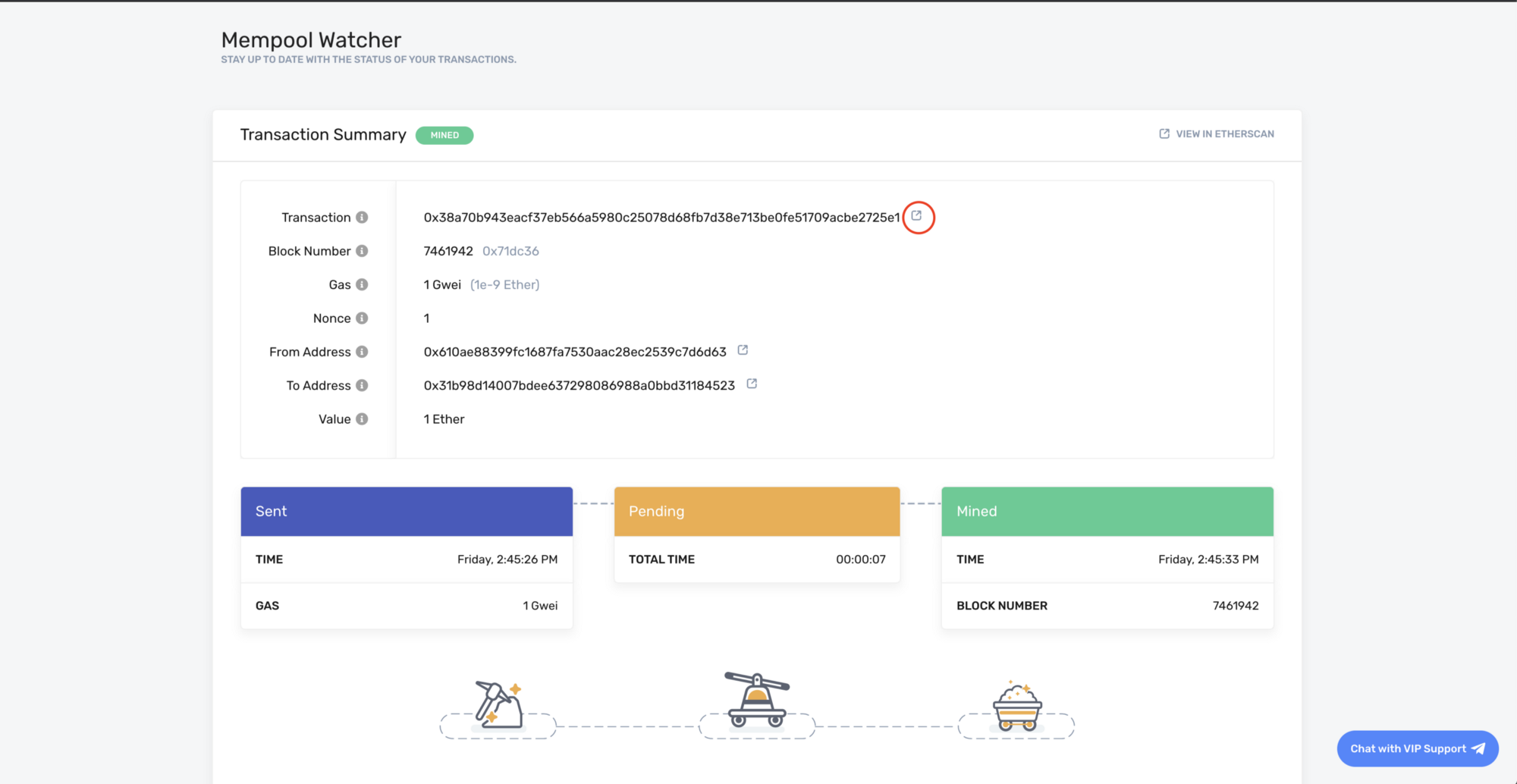Screen dimensions: 1517x784
Task: Select the Sent stage header
Action: tap(407, 512)
